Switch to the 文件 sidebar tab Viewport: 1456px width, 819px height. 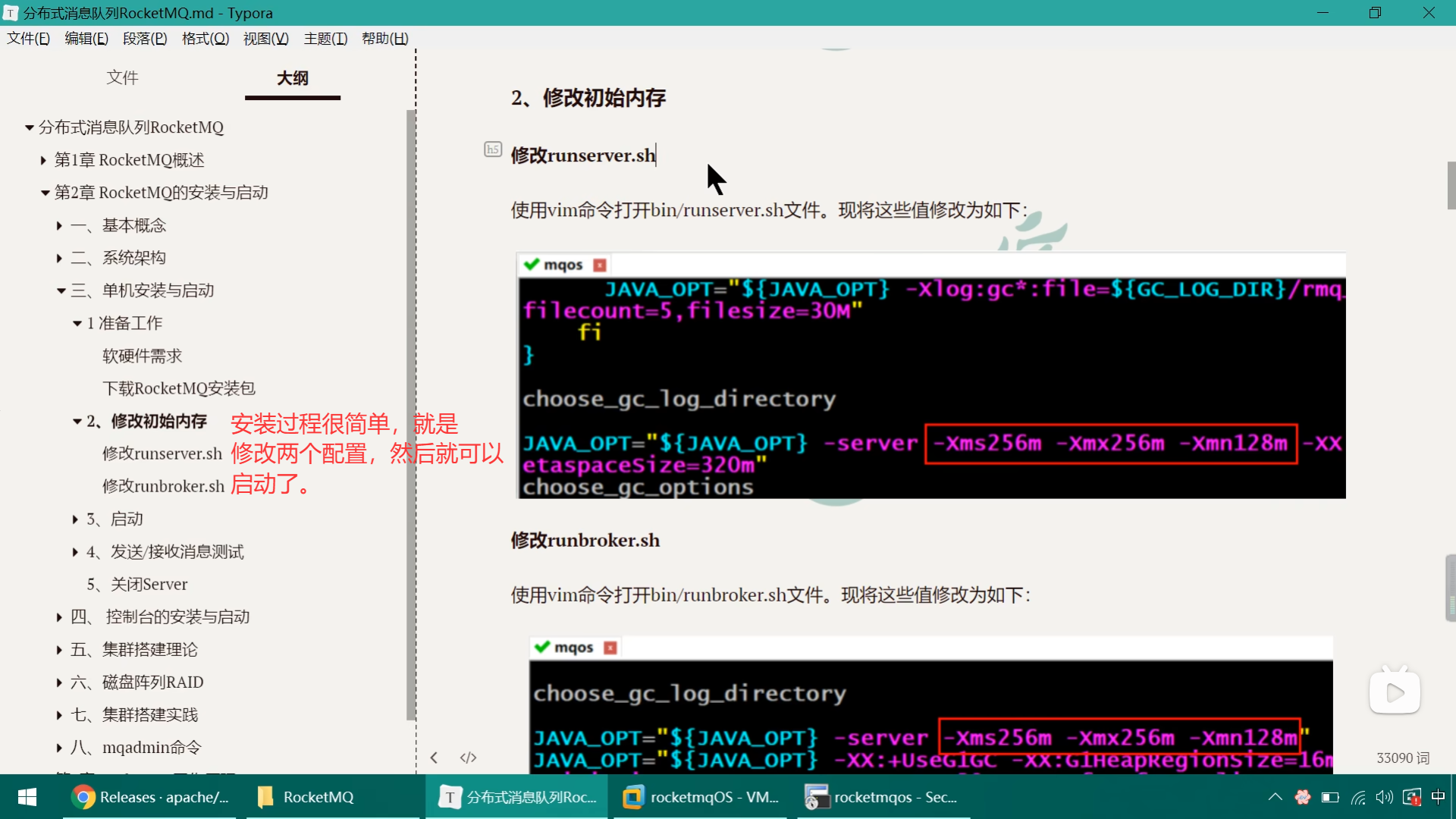(122, 77)
